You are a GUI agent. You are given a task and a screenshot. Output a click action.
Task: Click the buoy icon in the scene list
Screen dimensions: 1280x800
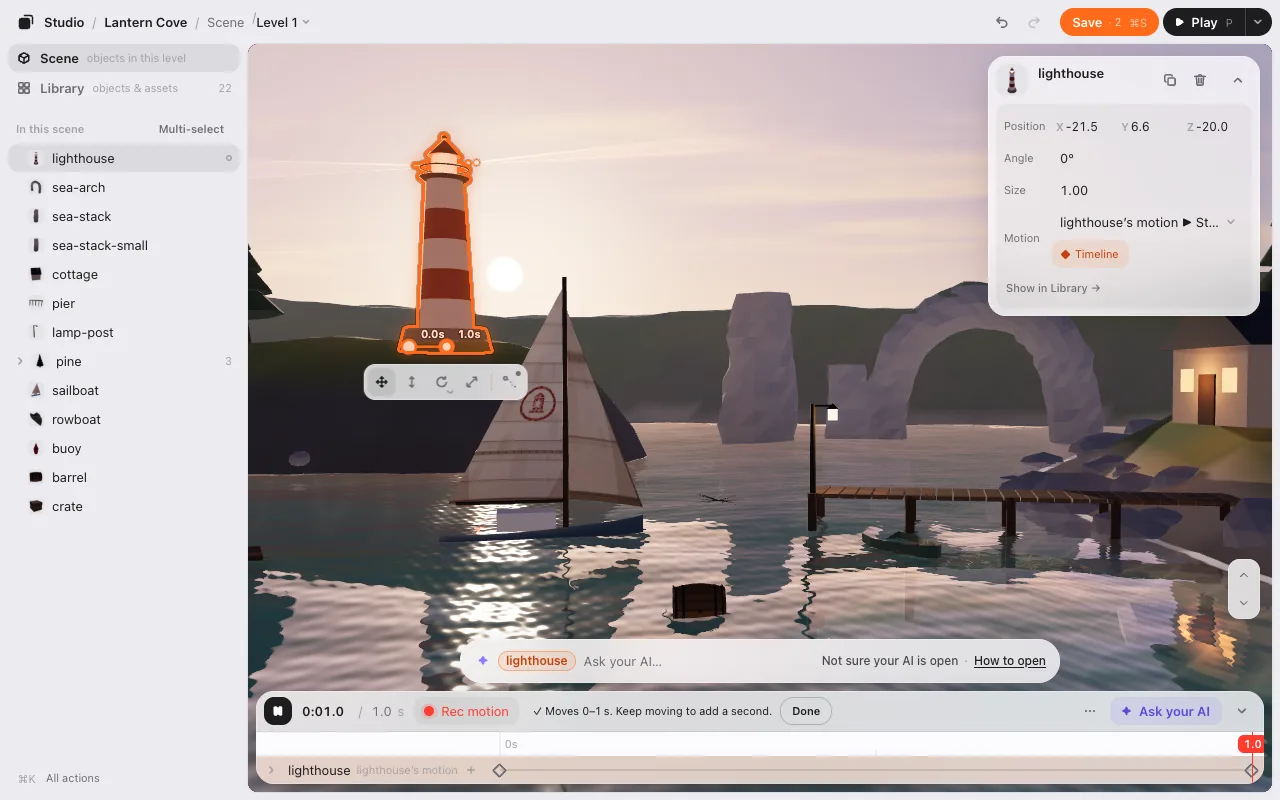pos(36,448)
